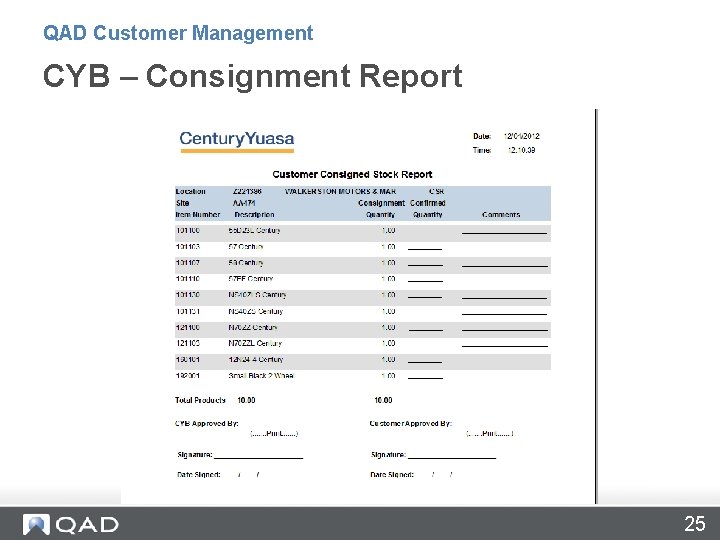Click the CenturyYuasa logo on the report

pyautogui.click(x=237, y=141)
